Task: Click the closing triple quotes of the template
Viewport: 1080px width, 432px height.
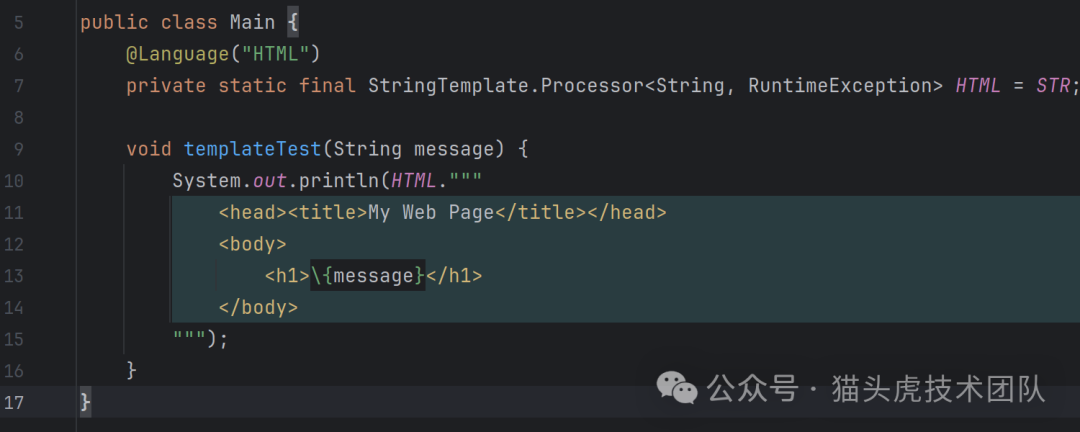Action: coord(189,339)
